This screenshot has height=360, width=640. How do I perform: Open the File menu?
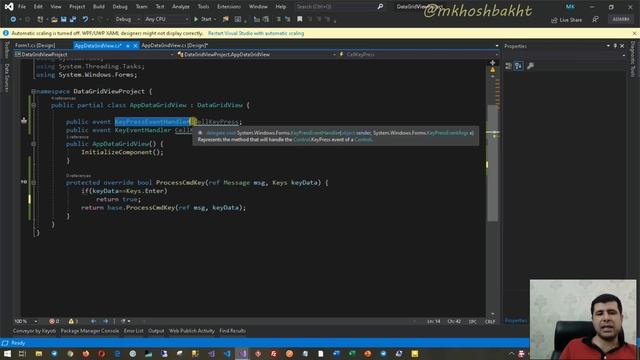point(22,7)
